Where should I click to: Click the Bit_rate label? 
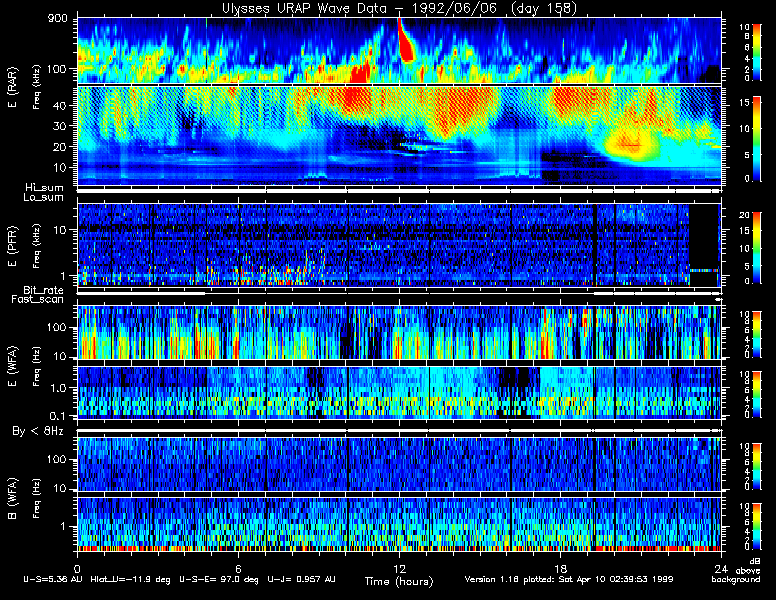tap(43, 290)
